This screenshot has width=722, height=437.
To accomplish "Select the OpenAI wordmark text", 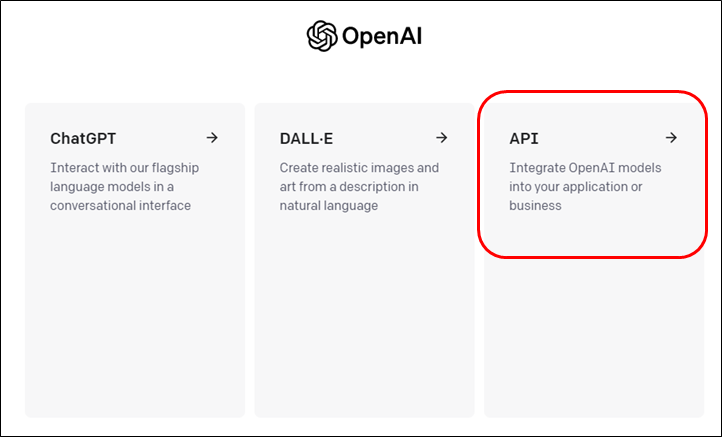I will click(382, 36).
